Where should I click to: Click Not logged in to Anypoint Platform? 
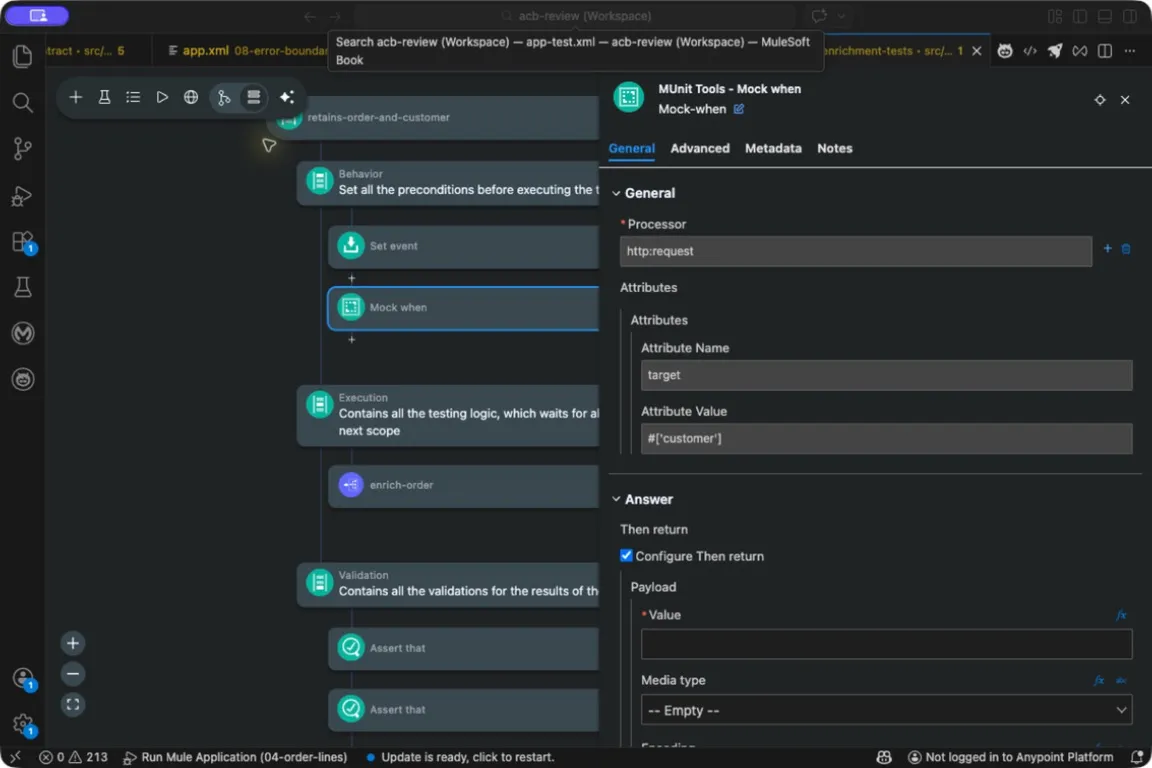tap(1010, 757)
